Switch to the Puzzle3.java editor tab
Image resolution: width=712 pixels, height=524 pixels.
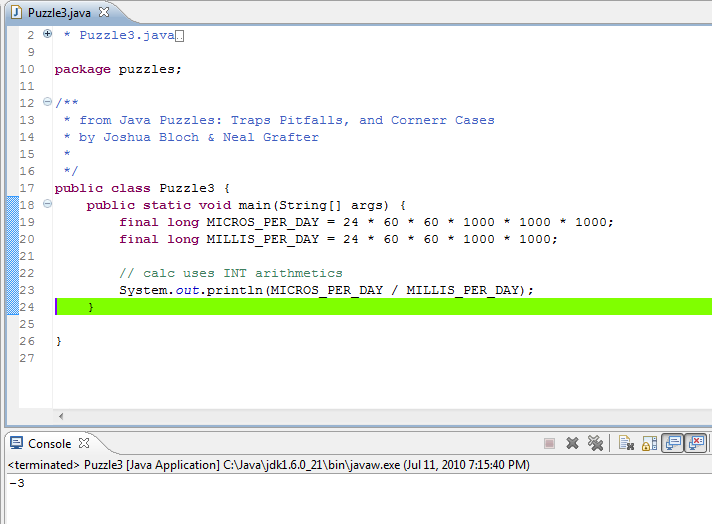pyautogui.click(x=59, y=13)
